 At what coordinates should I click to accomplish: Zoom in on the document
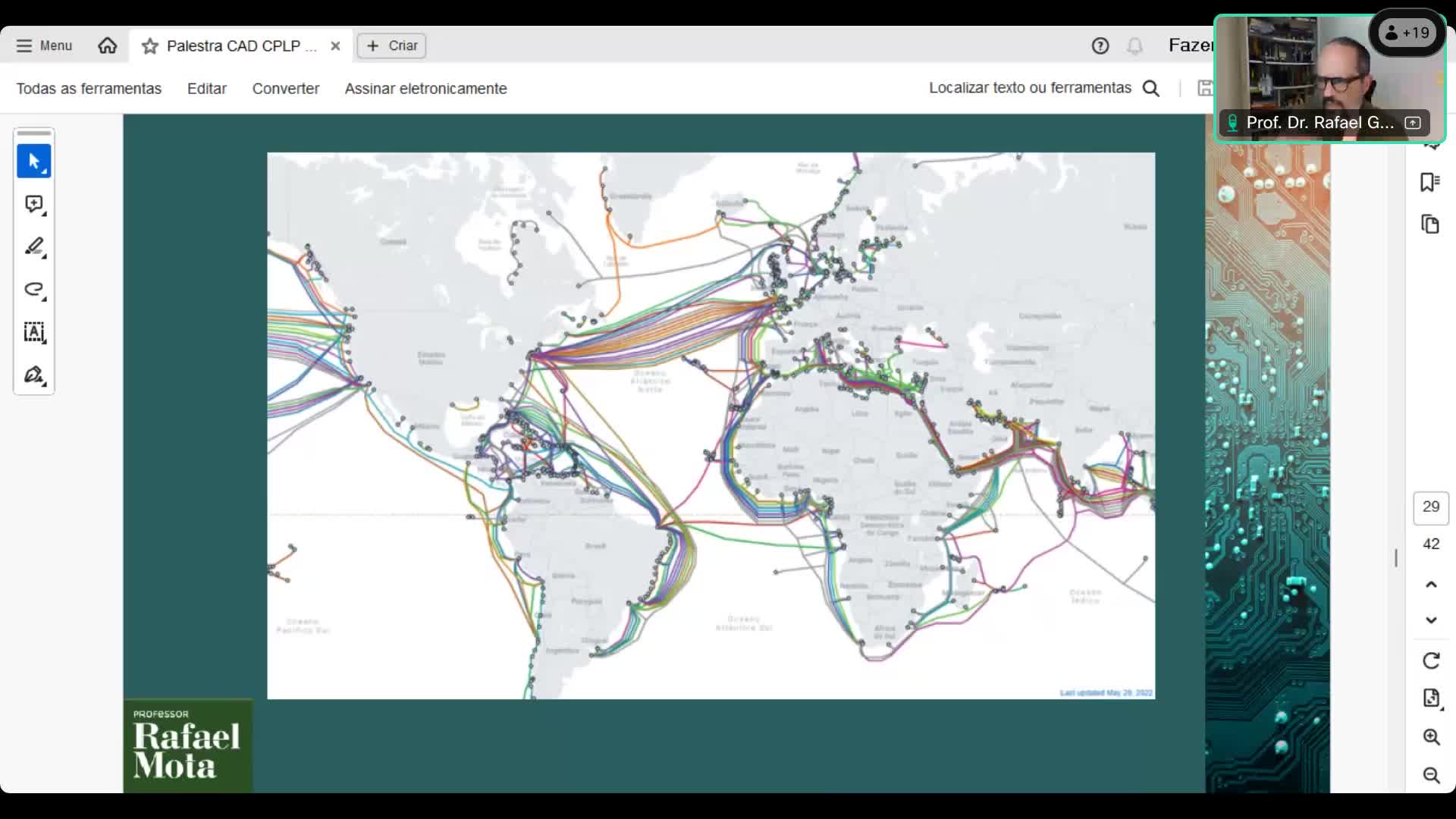tap(1431, 737)
